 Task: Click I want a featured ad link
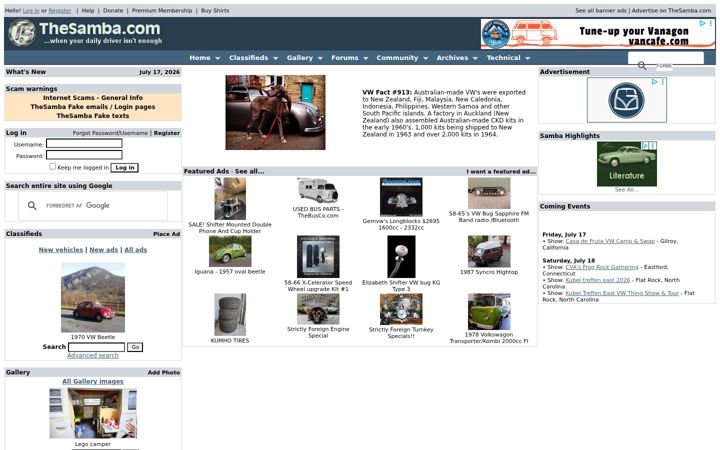click(x=501, y=171)
